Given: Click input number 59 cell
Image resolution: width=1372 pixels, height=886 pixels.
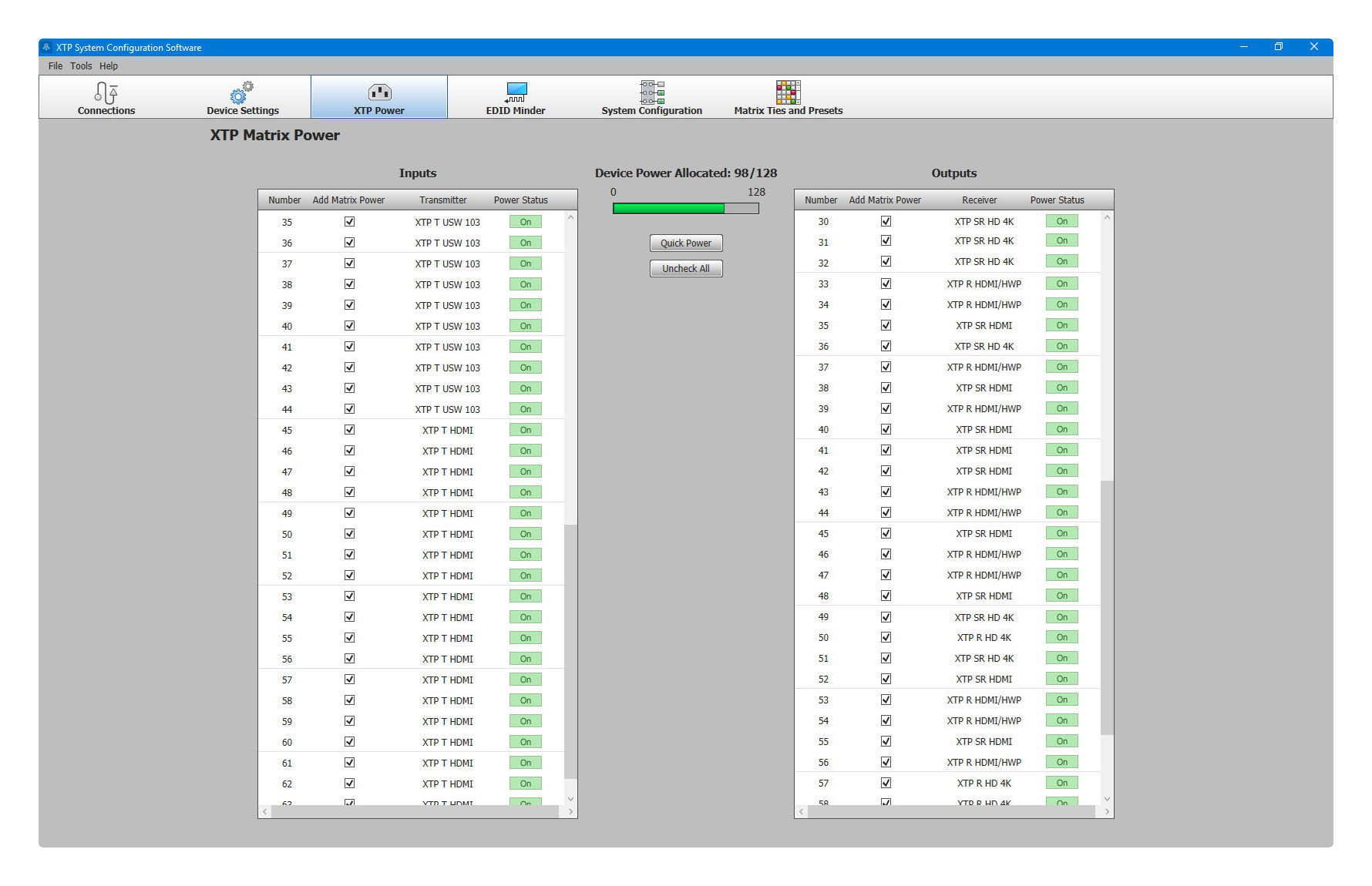Looking at the screenshot, I should [287, 721].
